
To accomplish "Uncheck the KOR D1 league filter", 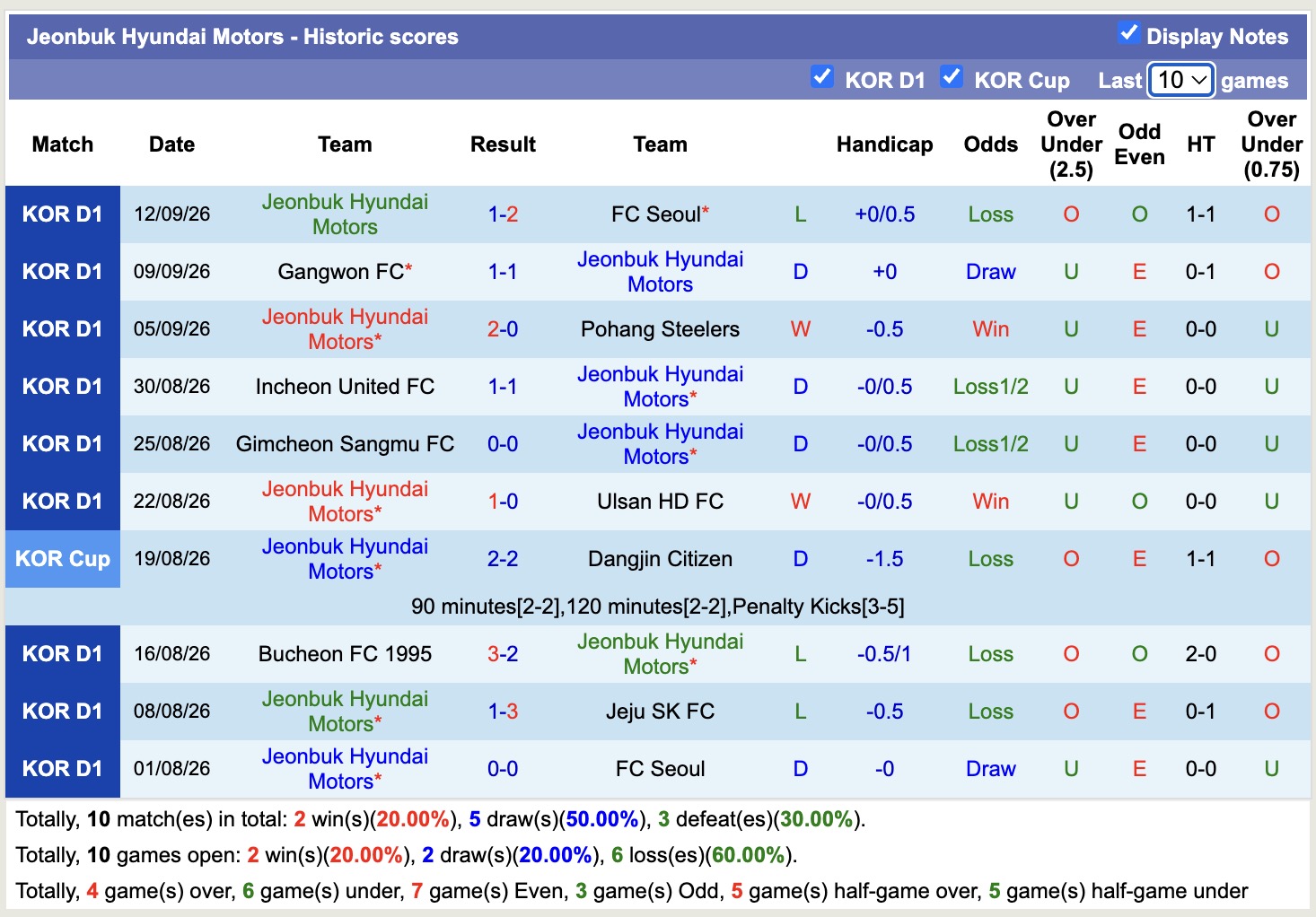I will pyautogui.click(x=821, y=77).
